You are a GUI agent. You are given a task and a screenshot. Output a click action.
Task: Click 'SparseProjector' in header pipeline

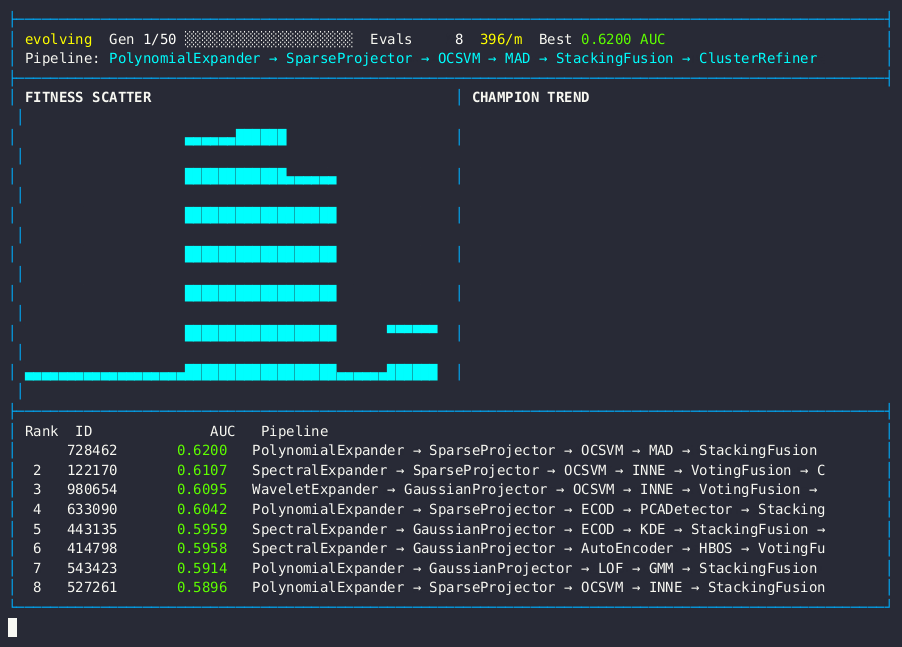tap(349, 59)
